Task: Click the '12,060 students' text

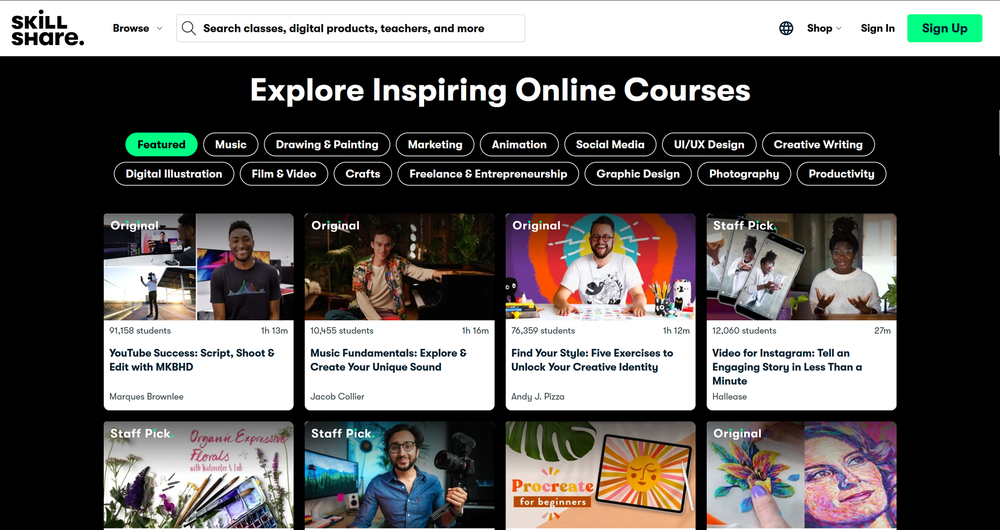Action: [x=744, y=330]
